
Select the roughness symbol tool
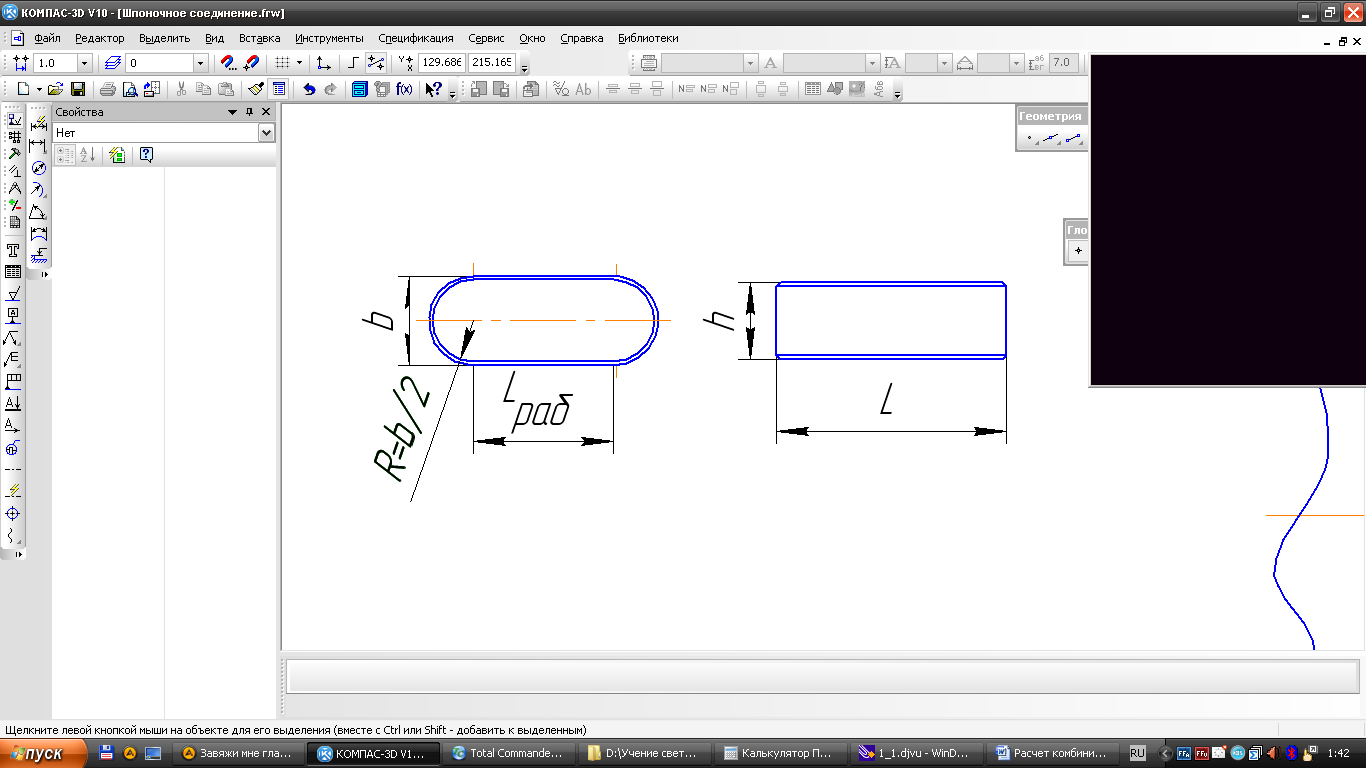[13, 294]
